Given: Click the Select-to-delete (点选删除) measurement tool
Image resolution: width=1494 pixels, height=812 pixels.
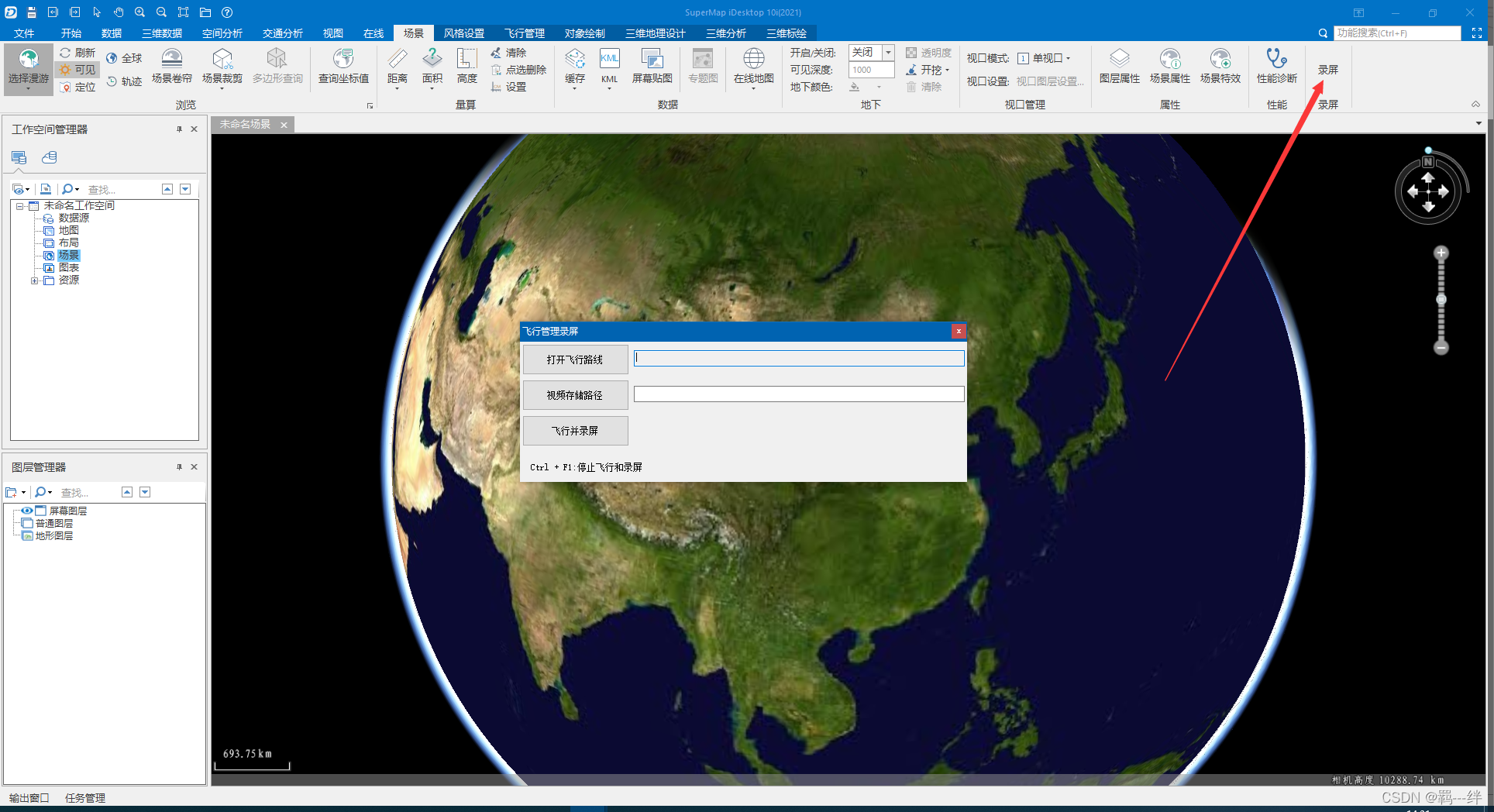Looking at the screenshot, I should [518, 70].
